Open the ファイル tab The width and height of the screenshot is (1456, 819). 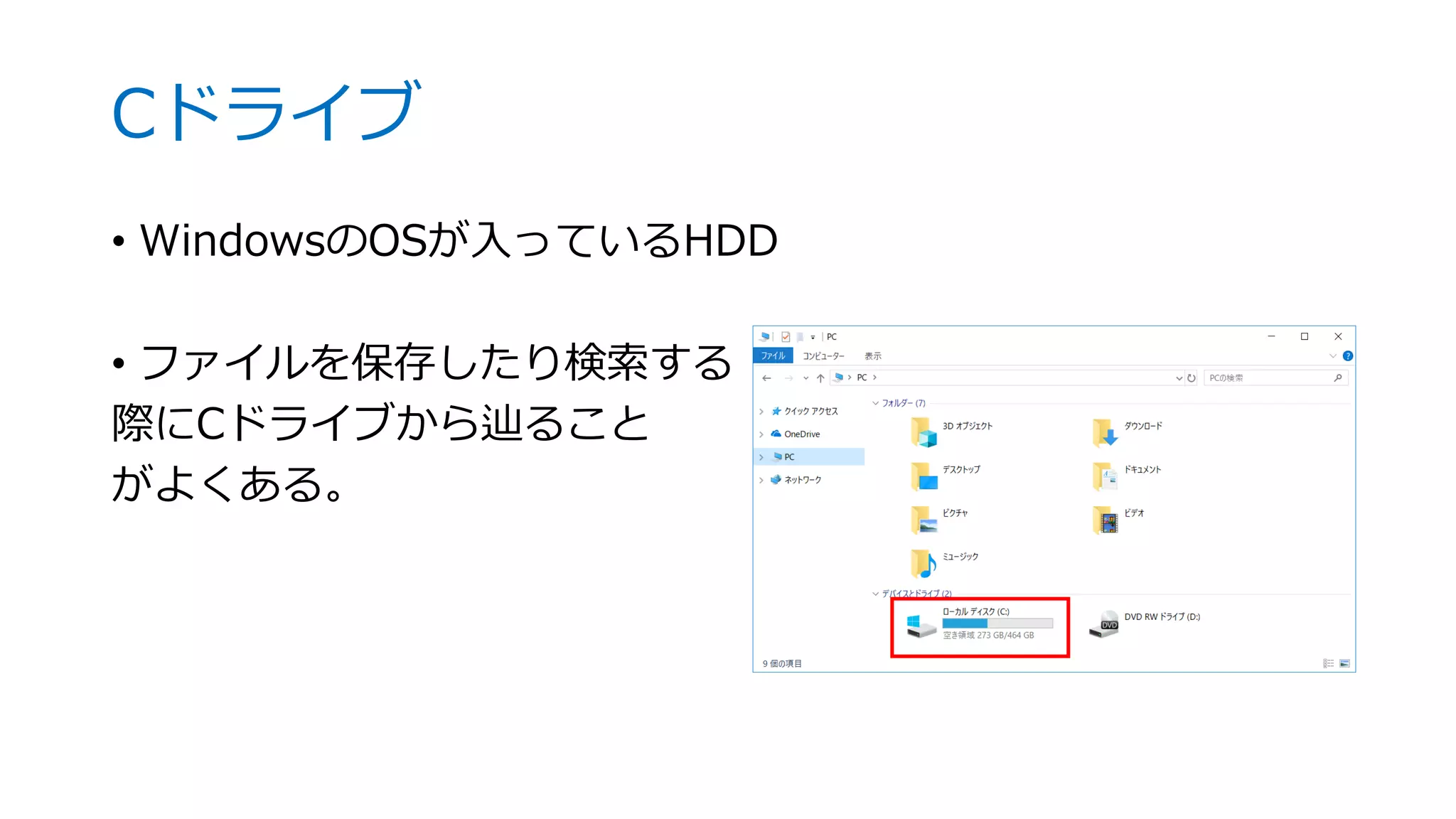point(773,356)
